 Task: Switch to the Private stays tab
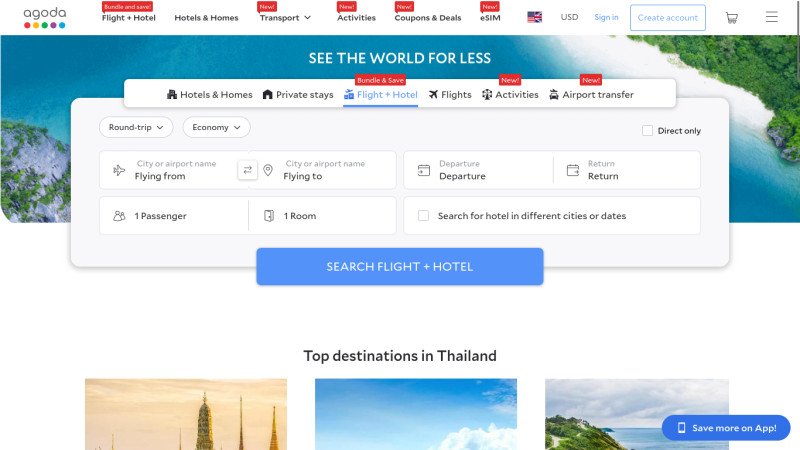pyautogui.click(x=298, y=94)
